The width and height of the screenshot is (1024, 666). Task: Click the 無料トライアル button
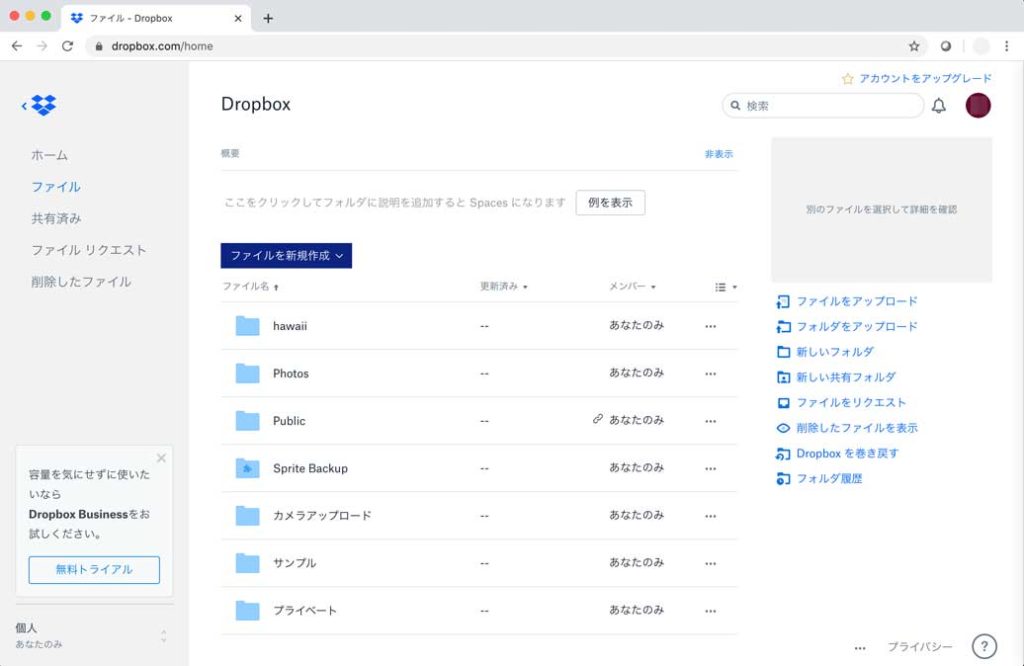click(x=94, y=570)
